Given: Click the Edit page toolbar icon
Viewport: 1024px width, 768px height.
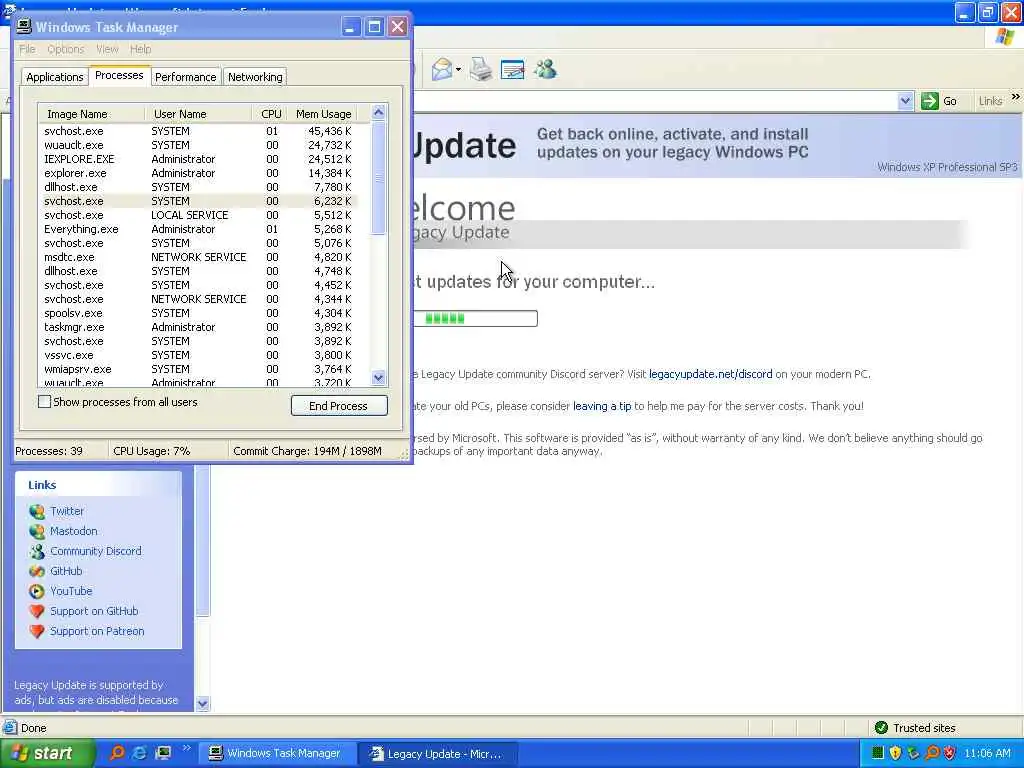Looking at the screenshot, I should [x=513, y=69].
